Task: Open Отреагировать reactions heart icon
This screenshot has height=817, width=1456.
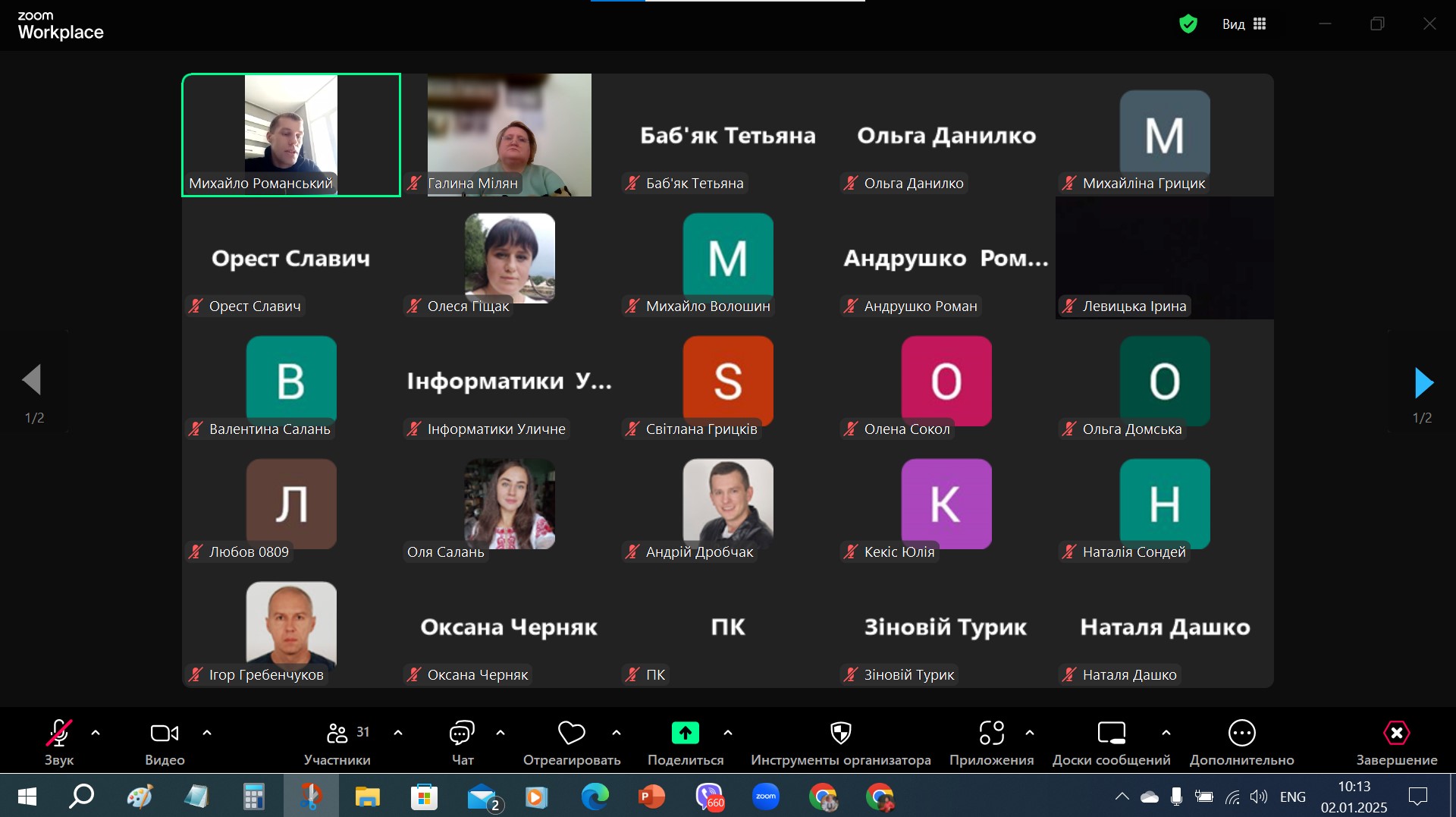Action: click(x=572, y=734)
